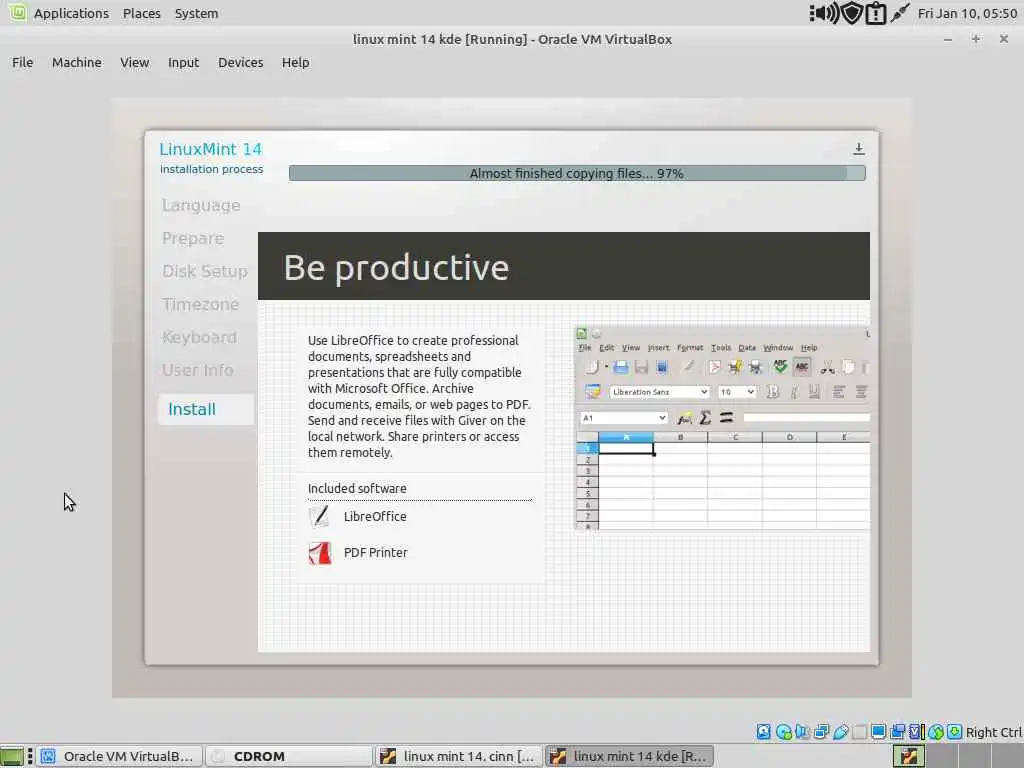
Task: Click the mouse integration indicator in status bar
Action: pyautogui.click(x=936, y=731)
